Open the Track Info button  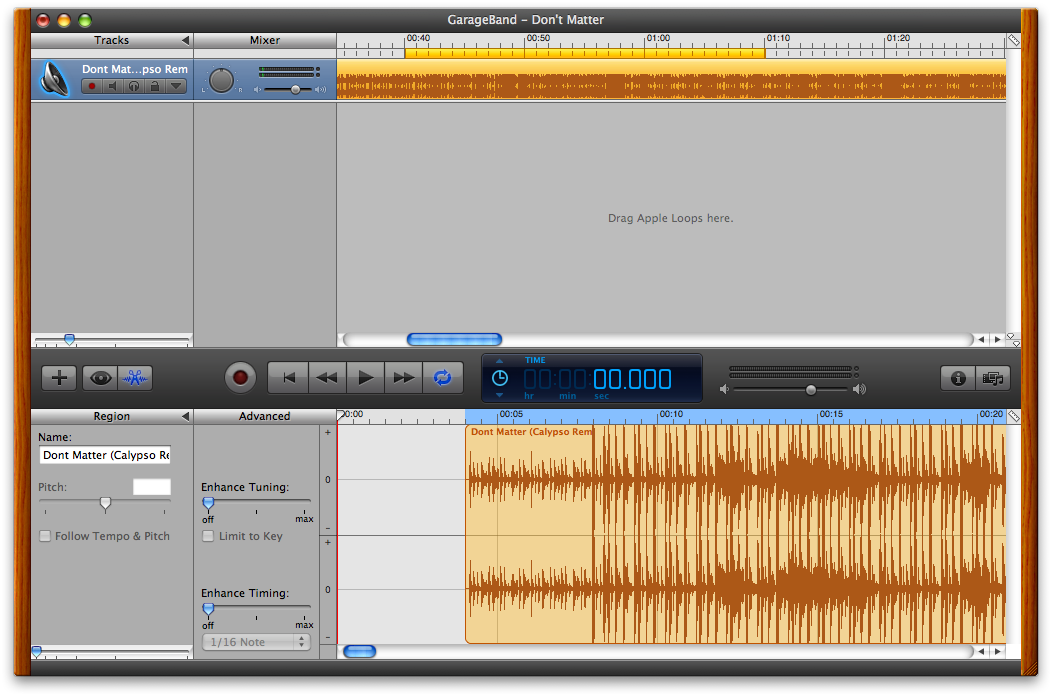pos(958,378)
